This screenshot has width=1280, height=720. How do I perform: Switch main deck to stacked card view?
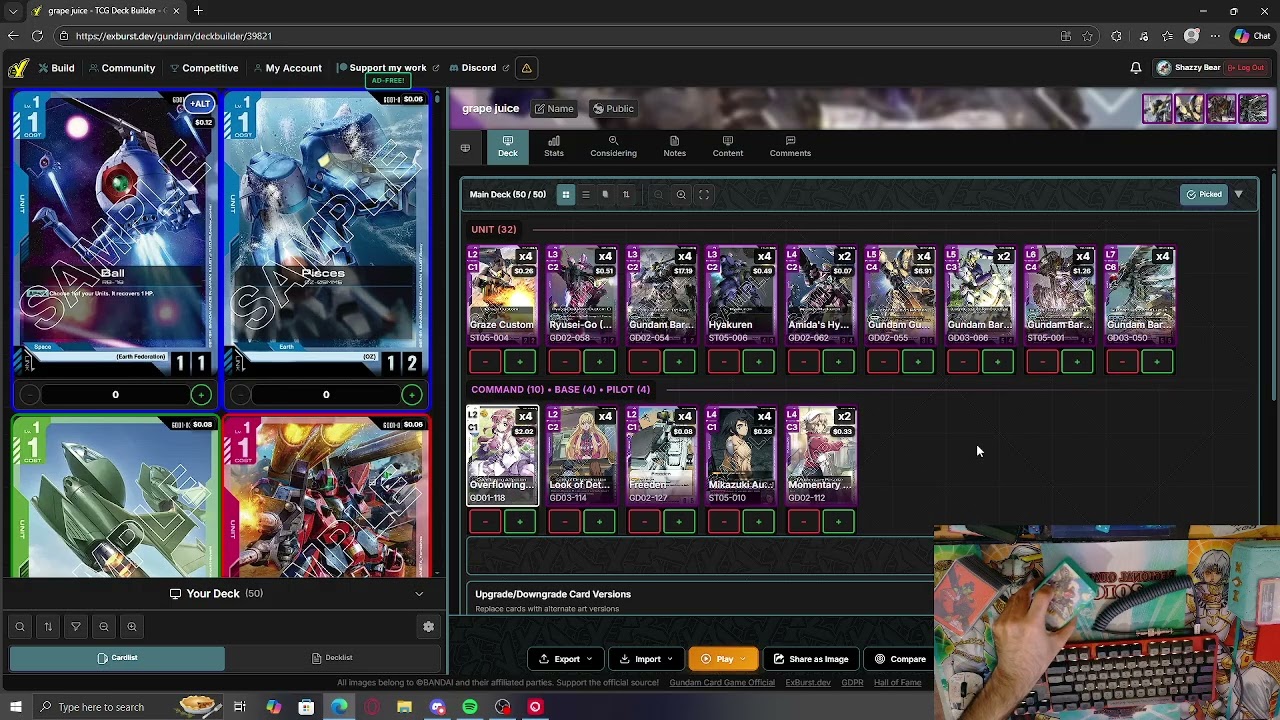606,195
